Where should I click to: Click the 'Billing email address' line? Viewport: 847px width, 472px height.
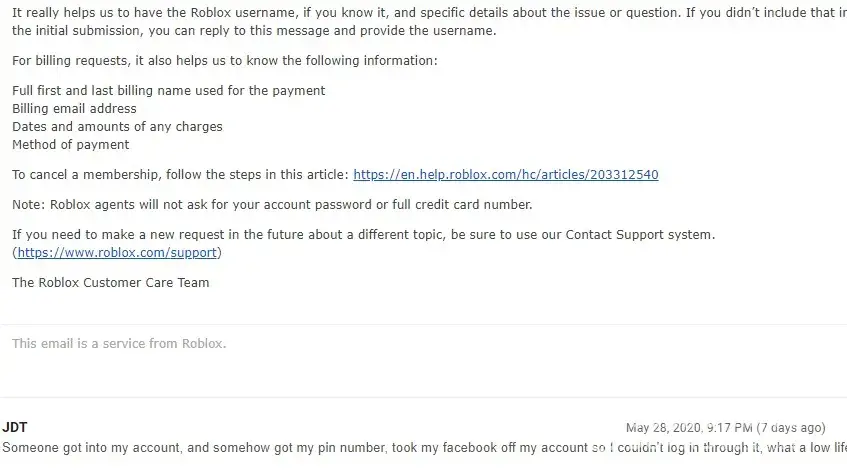point(74,109)
